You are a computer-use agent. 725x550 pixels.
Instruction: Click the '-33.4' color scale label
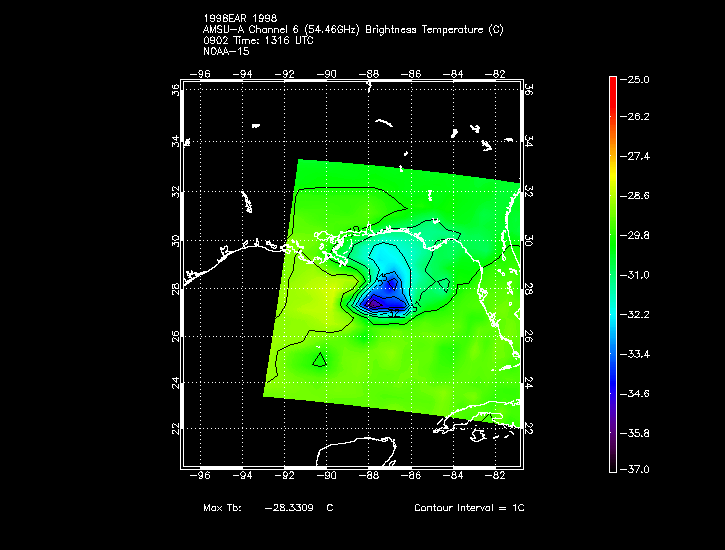(634, 354)
